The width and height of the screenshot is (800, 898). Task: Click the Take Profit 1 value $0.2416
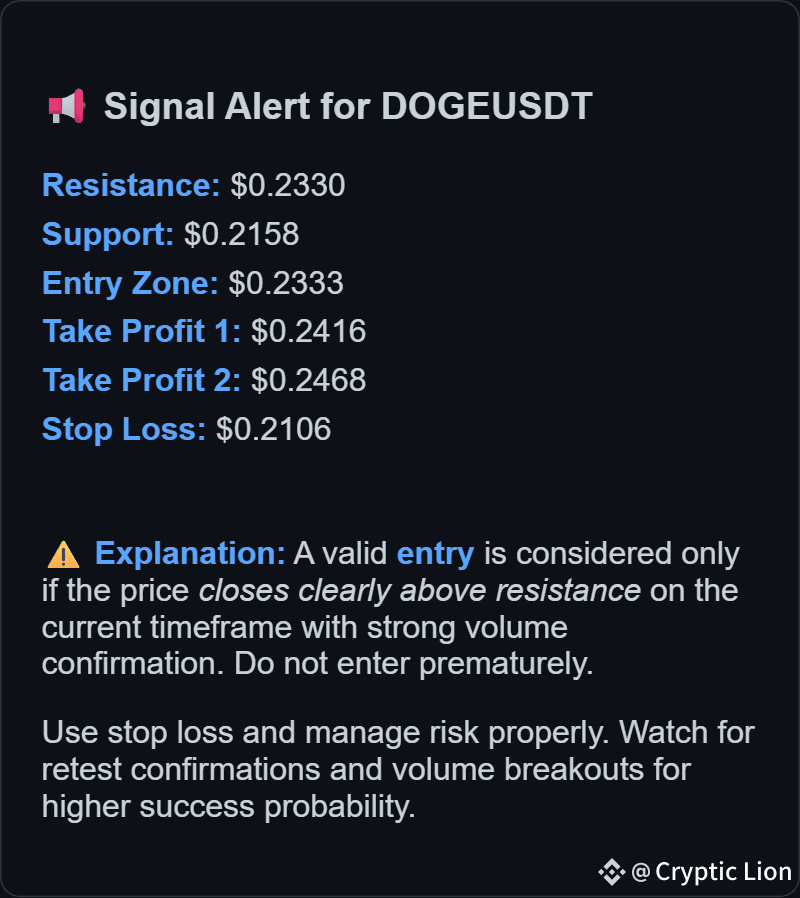[x=309, y=331]
